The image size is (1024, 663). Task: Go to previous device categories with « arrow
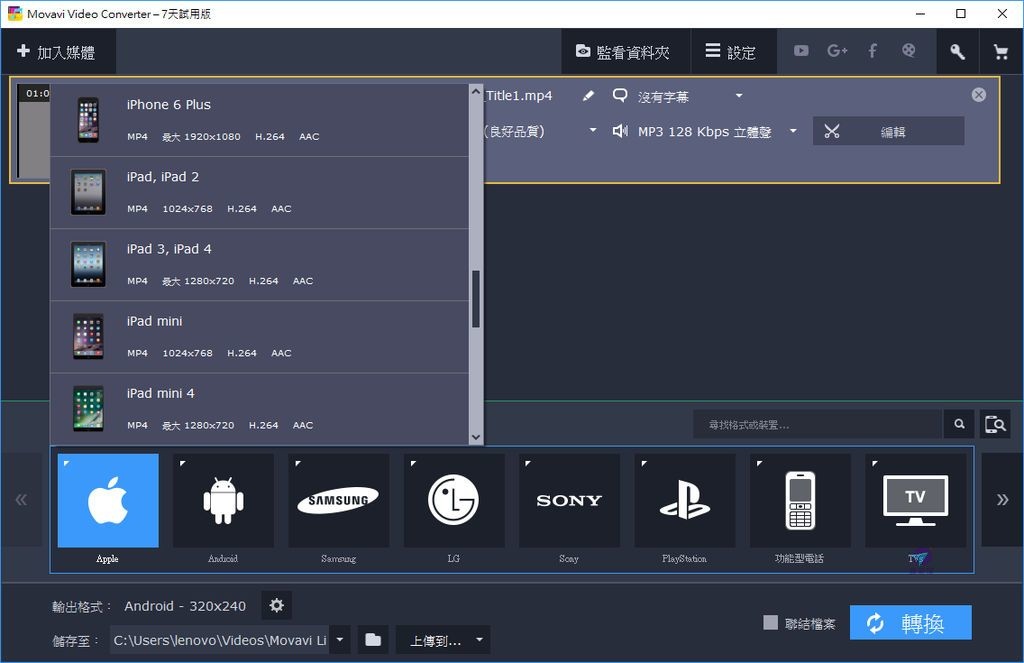22,500
